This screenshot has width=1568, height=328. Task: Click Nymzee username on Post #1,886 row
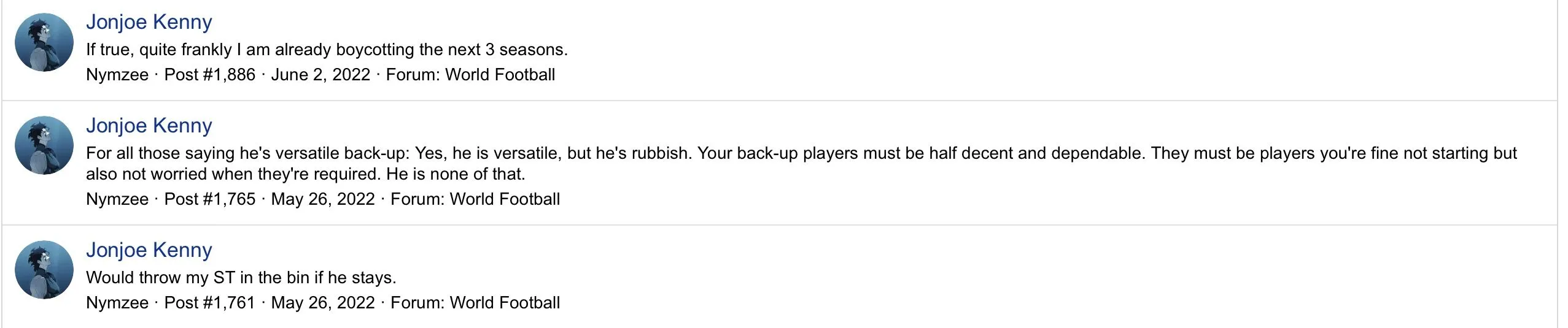pos(117,75)
